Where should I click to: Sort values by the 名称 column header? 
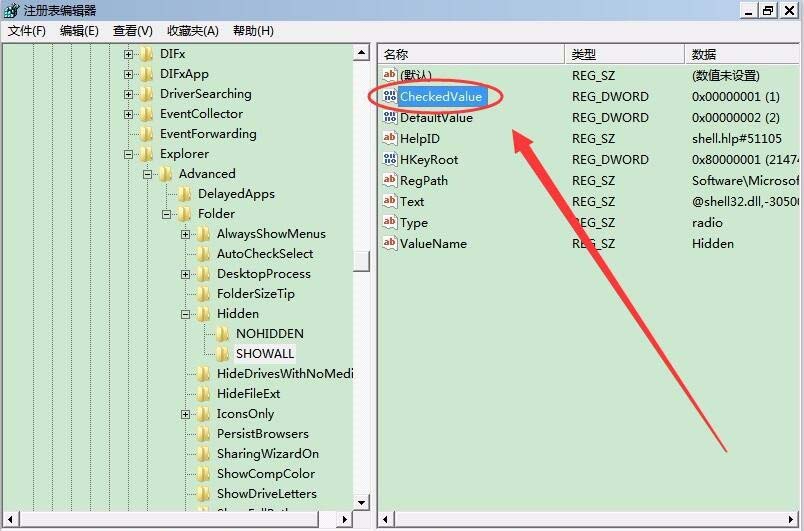pyautogui.click(x=472, y=54)
